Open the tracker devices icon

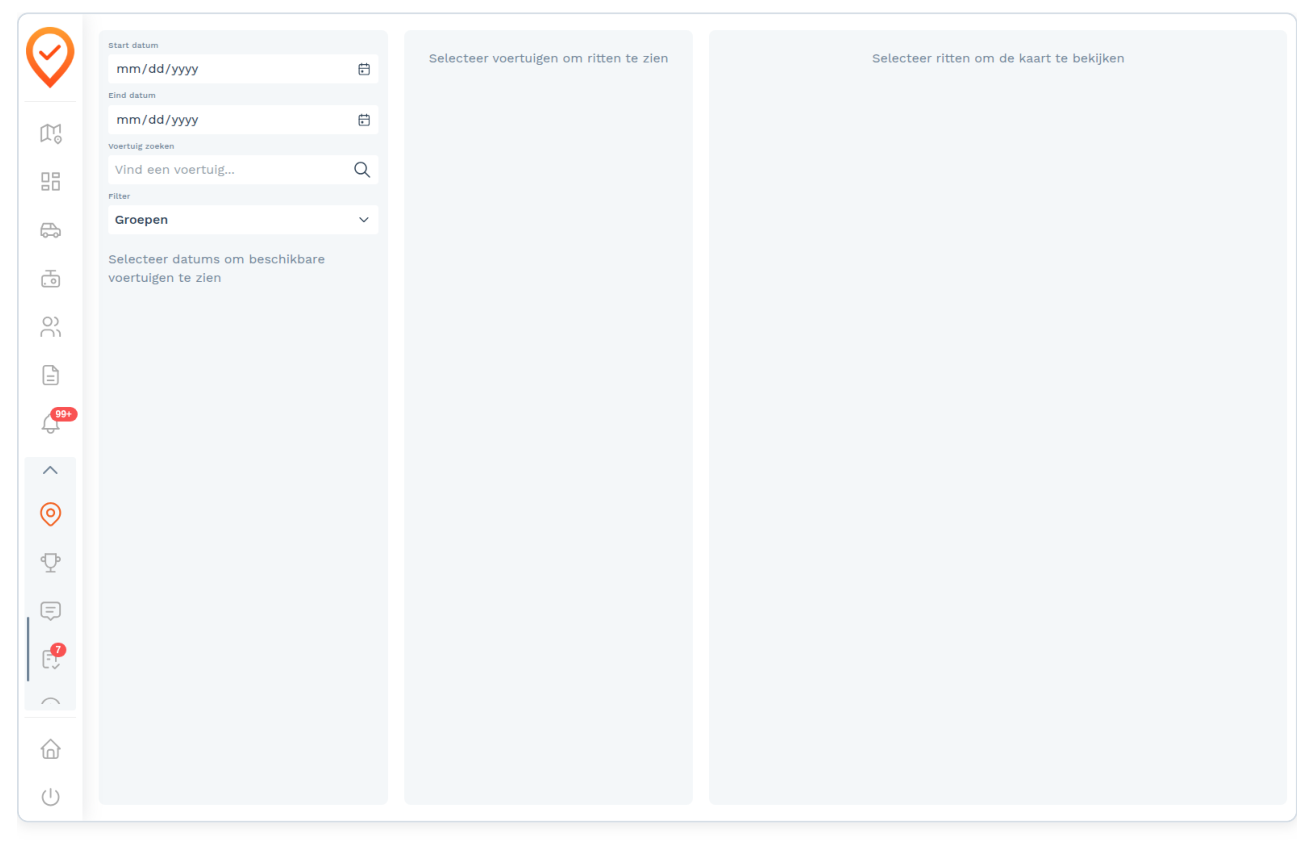(50, 278)
